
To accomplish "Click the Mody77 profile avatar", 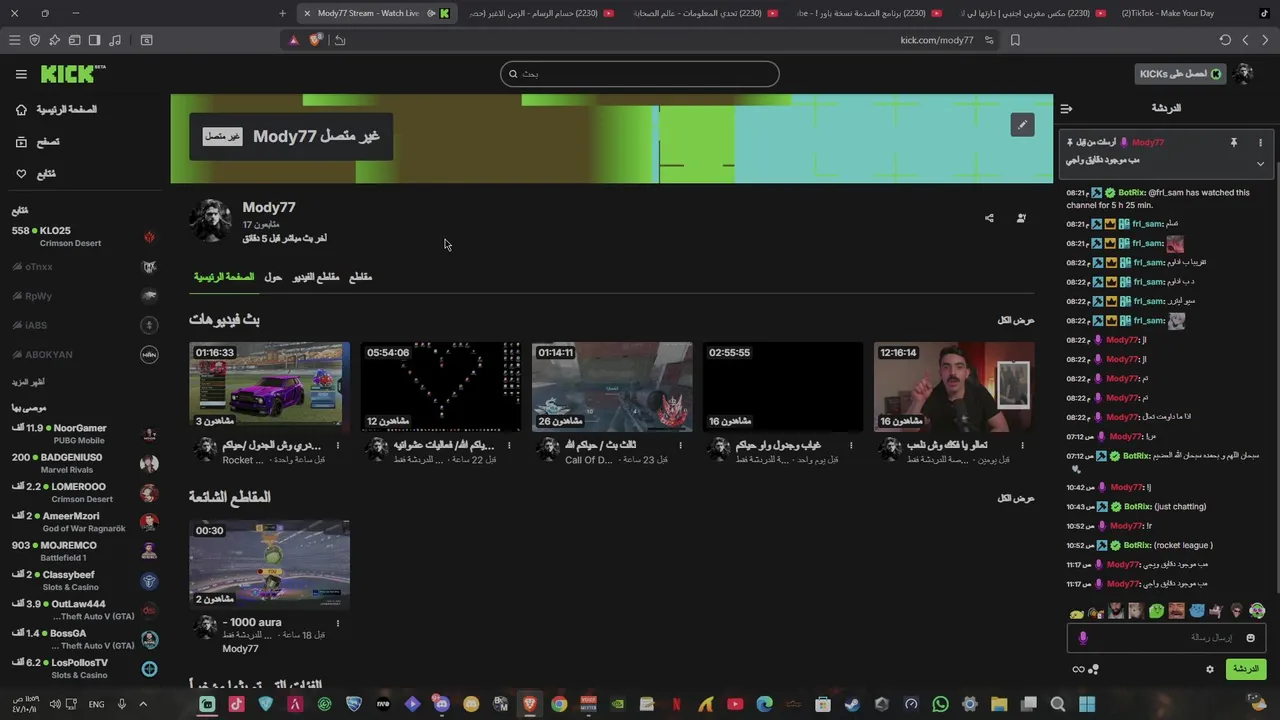I will tap(210, 221).
